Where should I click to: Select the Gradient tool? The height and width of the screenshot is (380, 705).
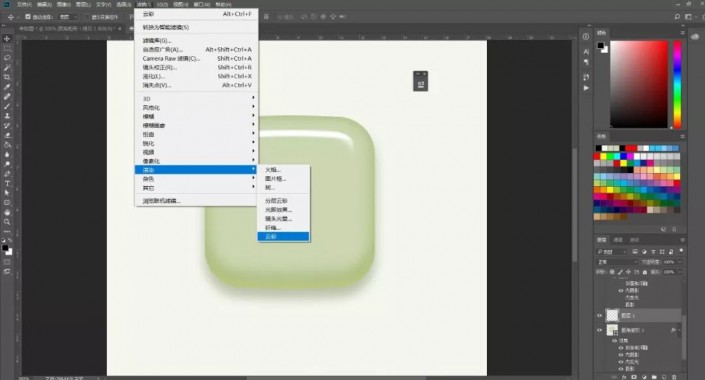click(x=7, y=145)
